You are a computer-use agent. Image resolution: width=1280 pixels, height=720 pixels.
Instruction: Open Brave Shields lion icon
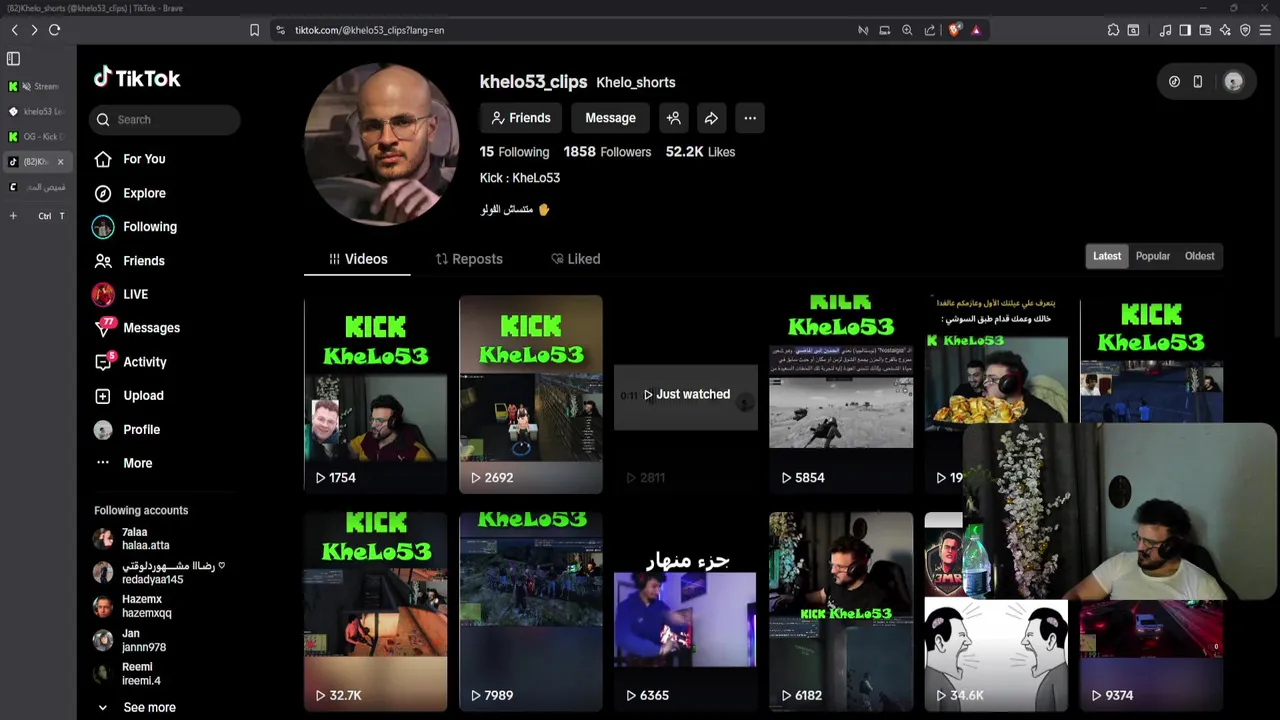pyautogui.click(x=954, y=30)
